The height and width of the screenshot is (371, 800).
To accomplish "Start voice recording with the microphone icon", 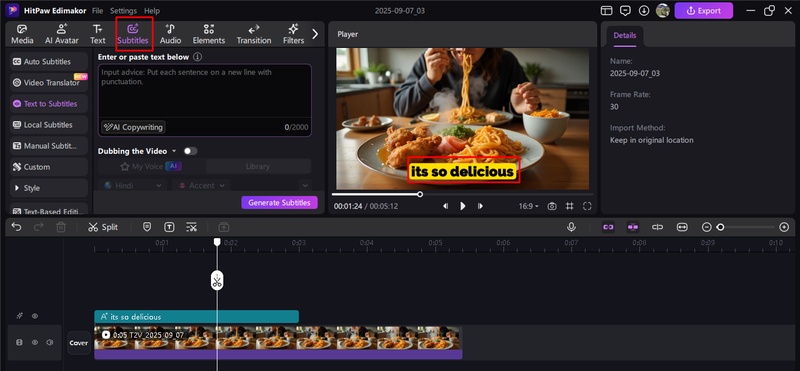I will (571, 227).
